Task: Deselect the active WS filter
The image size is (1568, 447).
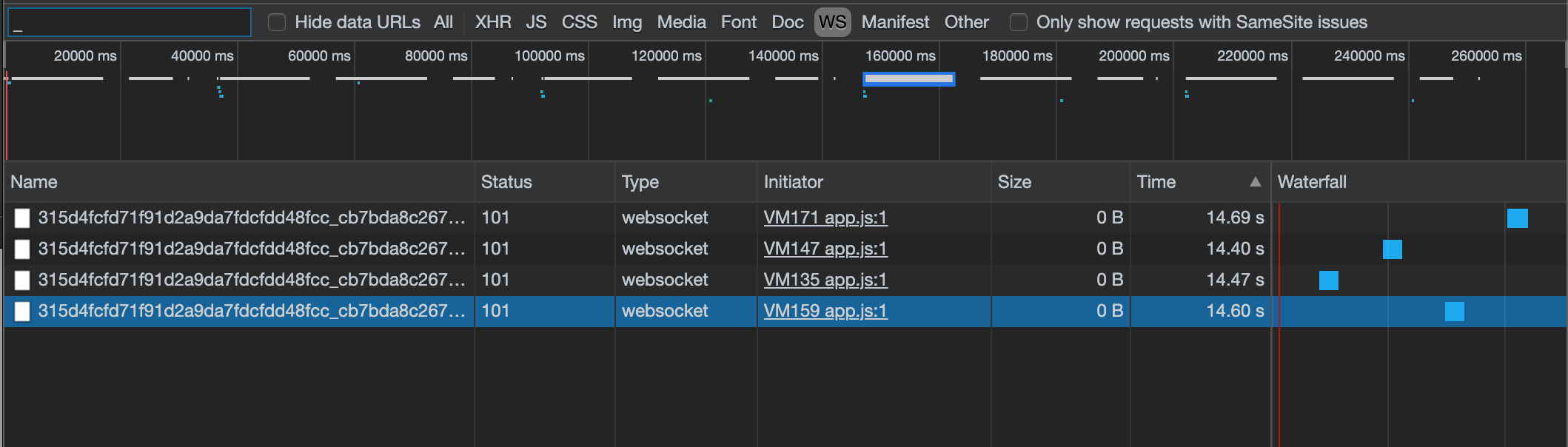Action: point(833,21)
